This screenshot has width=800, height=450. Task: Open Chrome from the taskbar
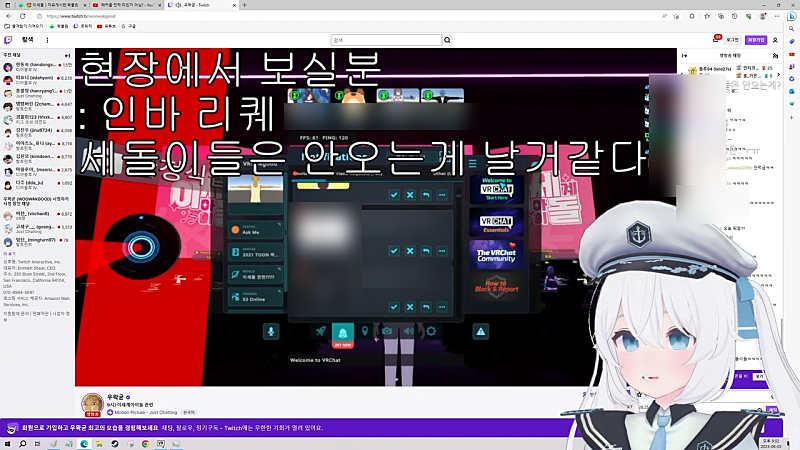pos(145,444)
